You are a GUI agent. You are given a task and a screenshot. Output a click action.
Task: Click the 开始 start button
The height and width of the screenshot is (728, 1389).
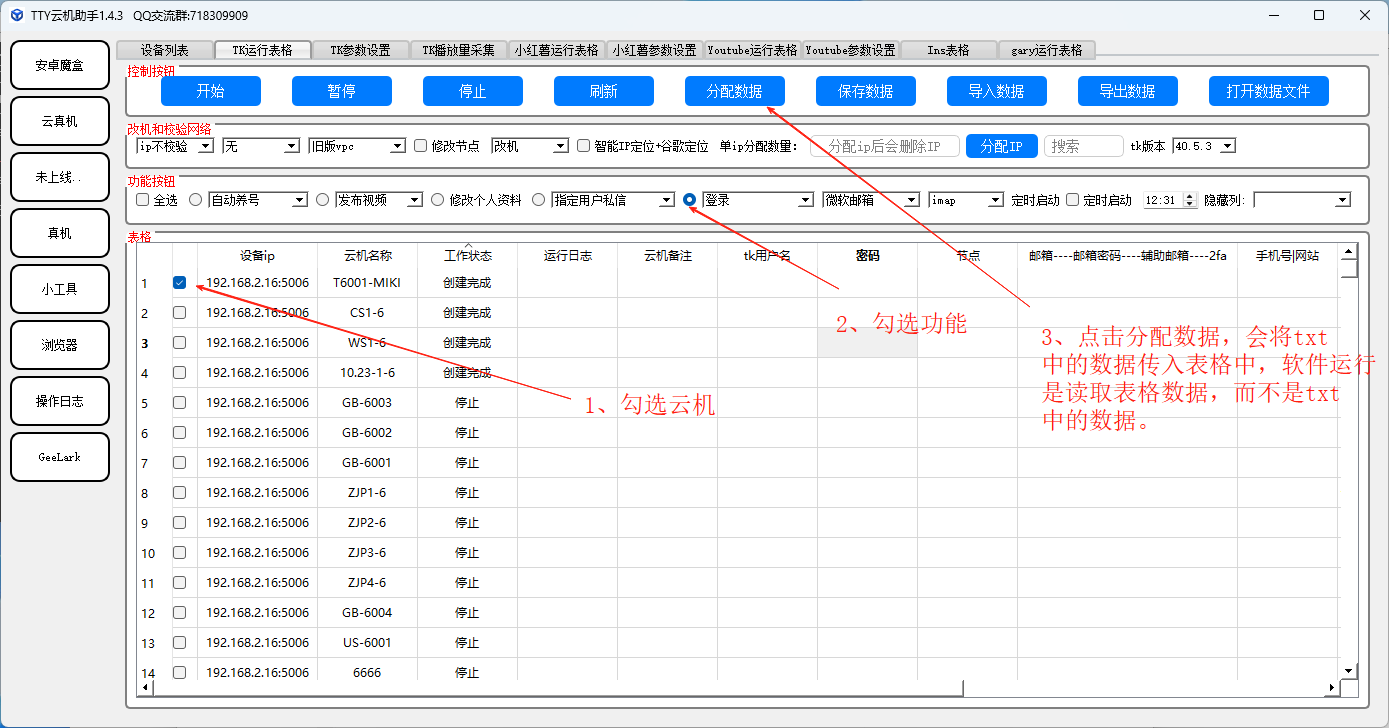coord(210,91)
